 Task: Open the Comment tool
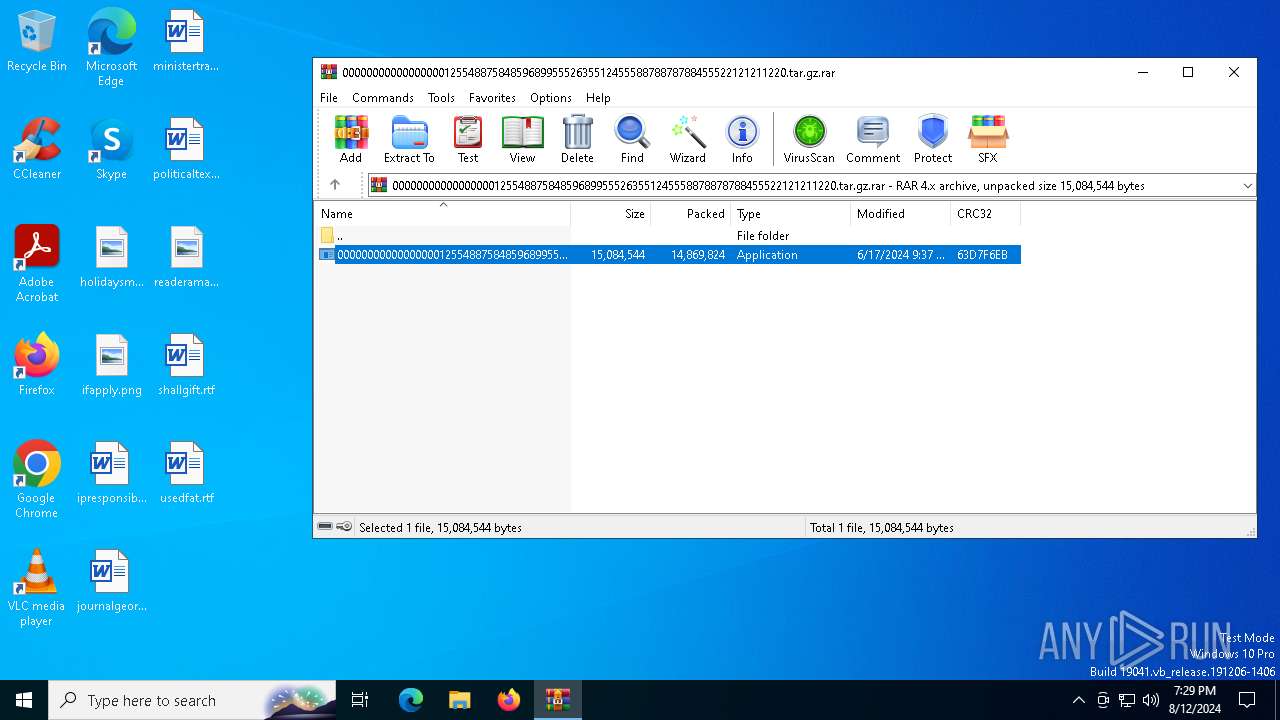click(873, 139)
